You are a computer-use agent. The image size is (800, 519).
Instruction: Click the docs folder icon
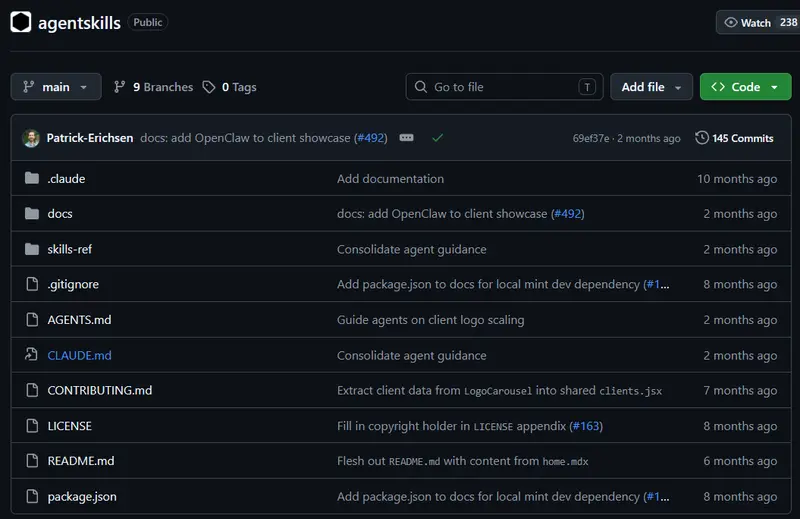click(32, 213)
